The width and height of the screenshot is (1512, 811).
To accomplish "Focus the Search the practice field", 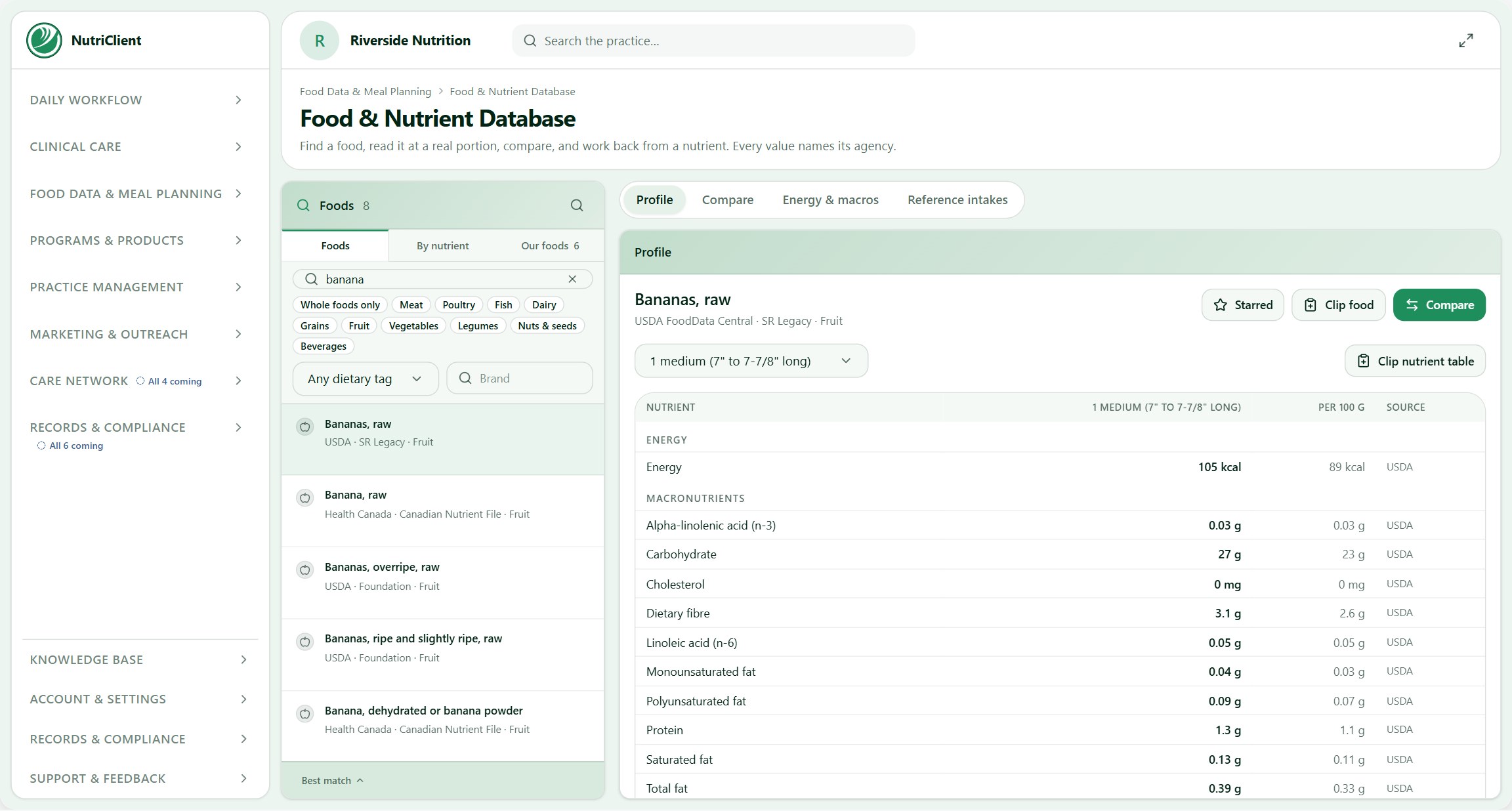I will tap(713, 41).
